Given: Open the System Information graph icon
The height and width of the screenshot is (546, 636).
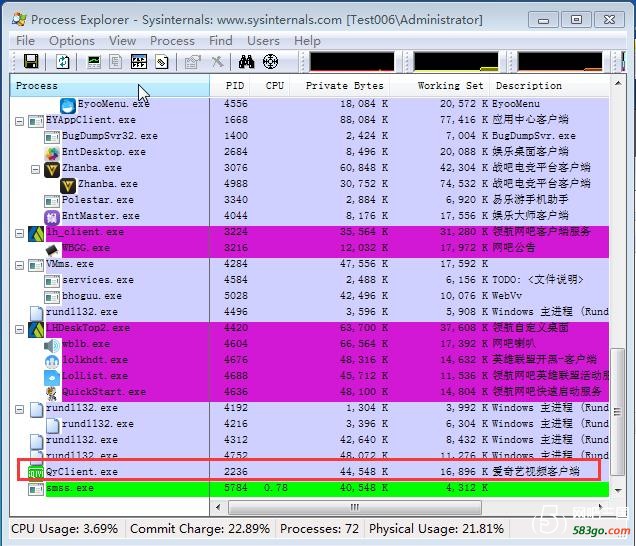Looking at the screenshot, I should 94,62.
